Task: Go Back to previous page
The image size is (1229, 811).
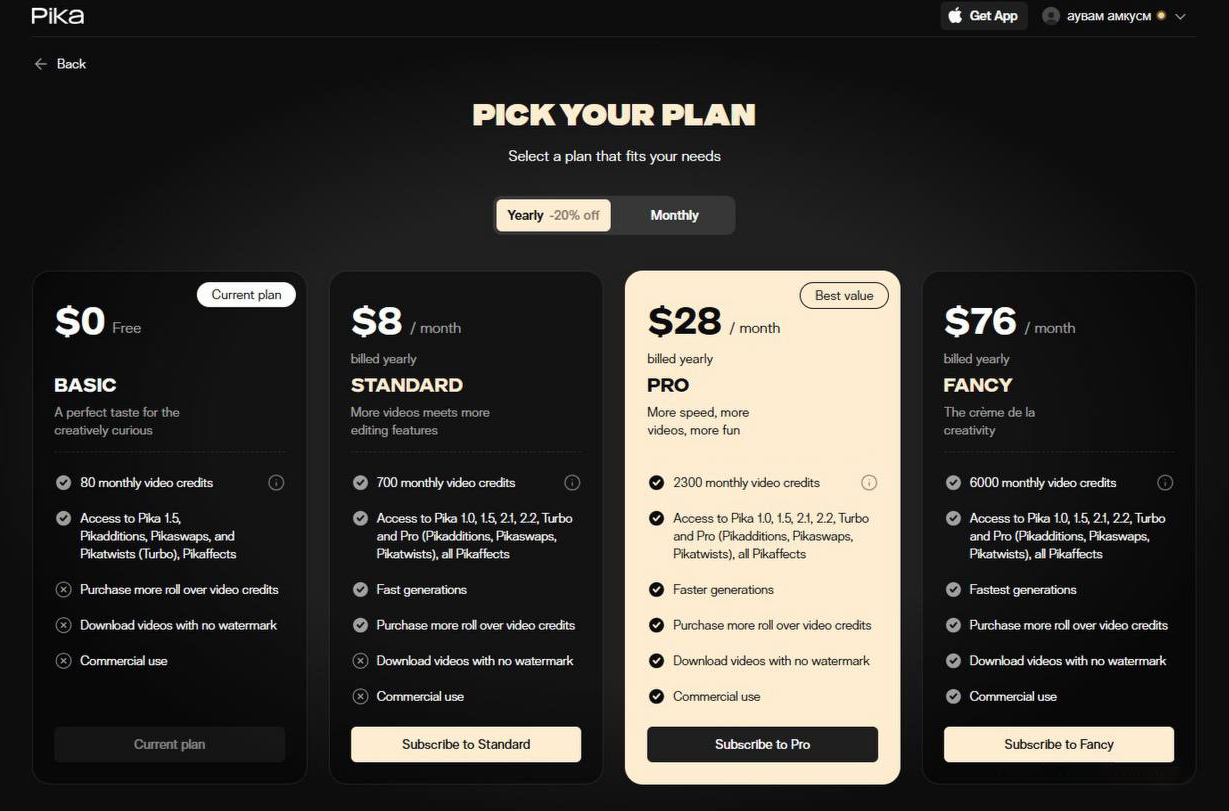Action: coord(70,64)
